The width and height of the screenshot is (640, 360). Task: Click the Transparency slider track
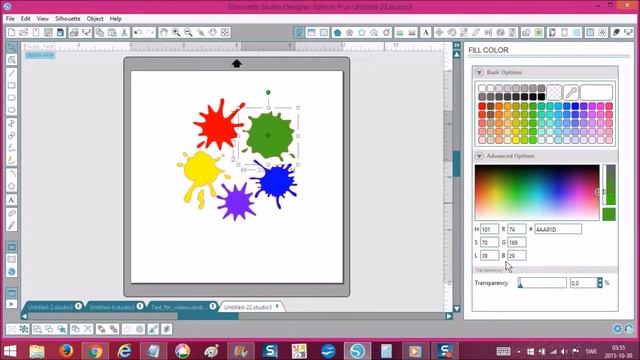pyautogui.click(x=542, y=282)
